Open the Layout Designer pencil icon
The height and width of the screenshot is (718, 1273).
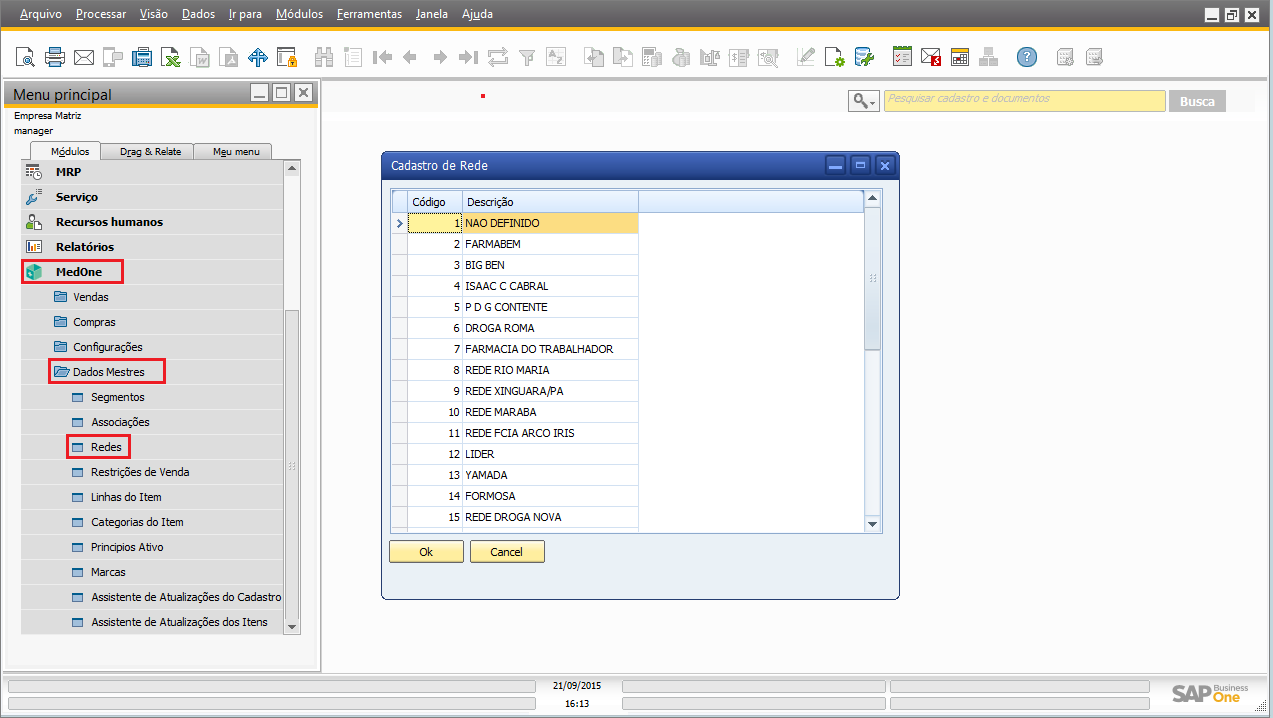point(805,57)
